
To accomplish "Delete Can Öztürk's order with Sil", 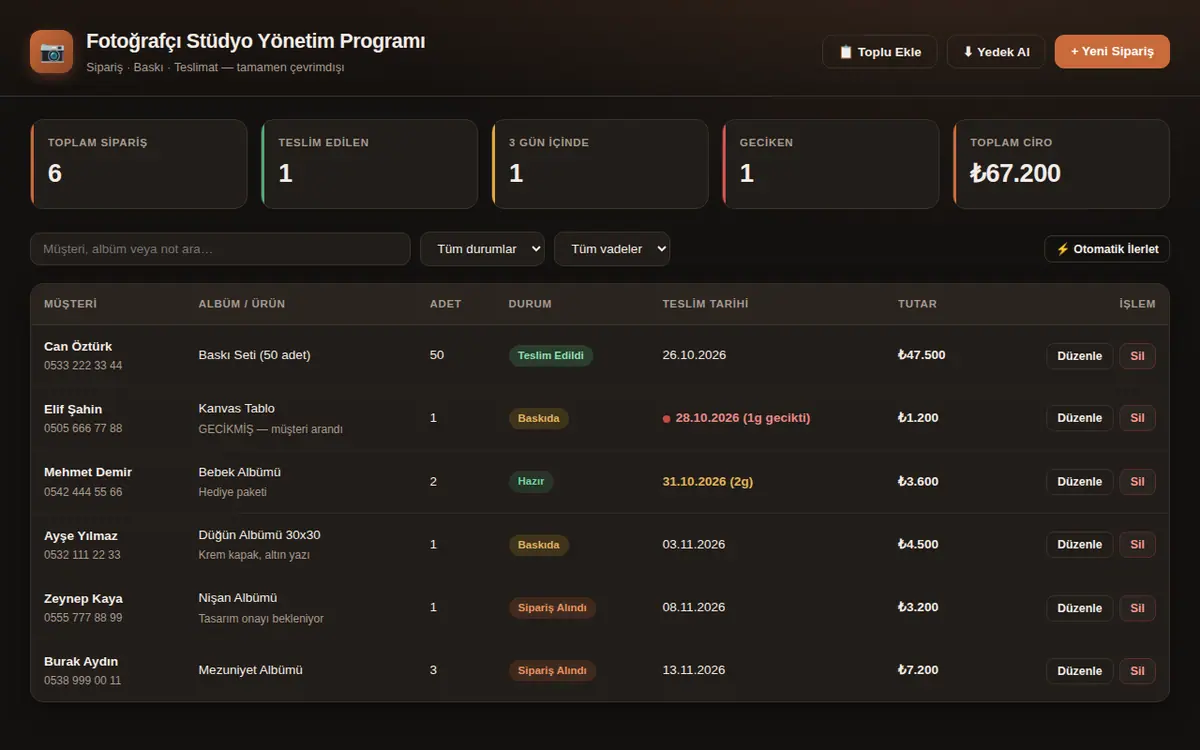I will (1137, 356).
